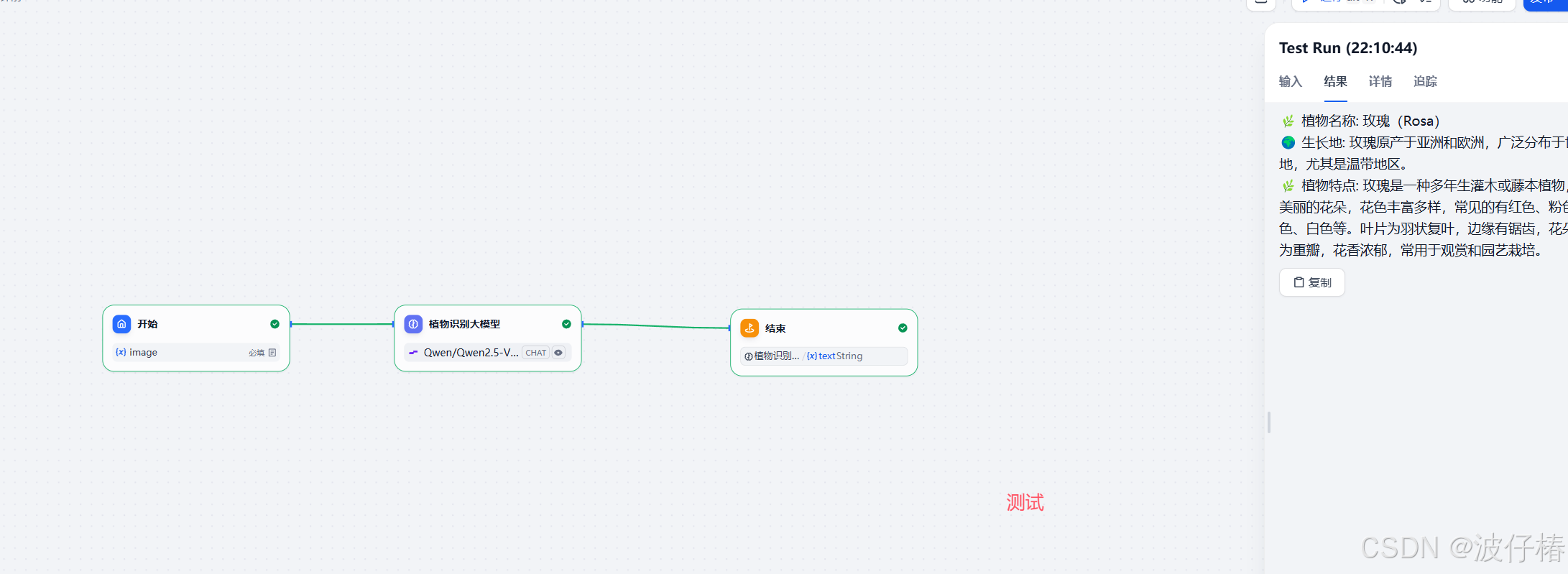
Task: Switch to the 结果 tab
Action: tap(1335, 81)
